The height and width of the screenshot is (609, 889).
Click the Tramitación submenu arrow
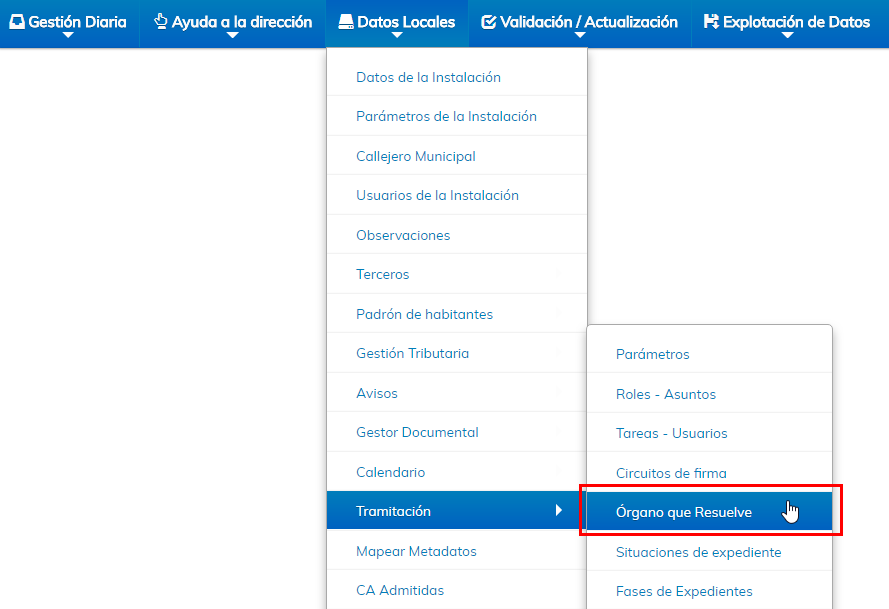pyautogui.click(x=559, y=510)
